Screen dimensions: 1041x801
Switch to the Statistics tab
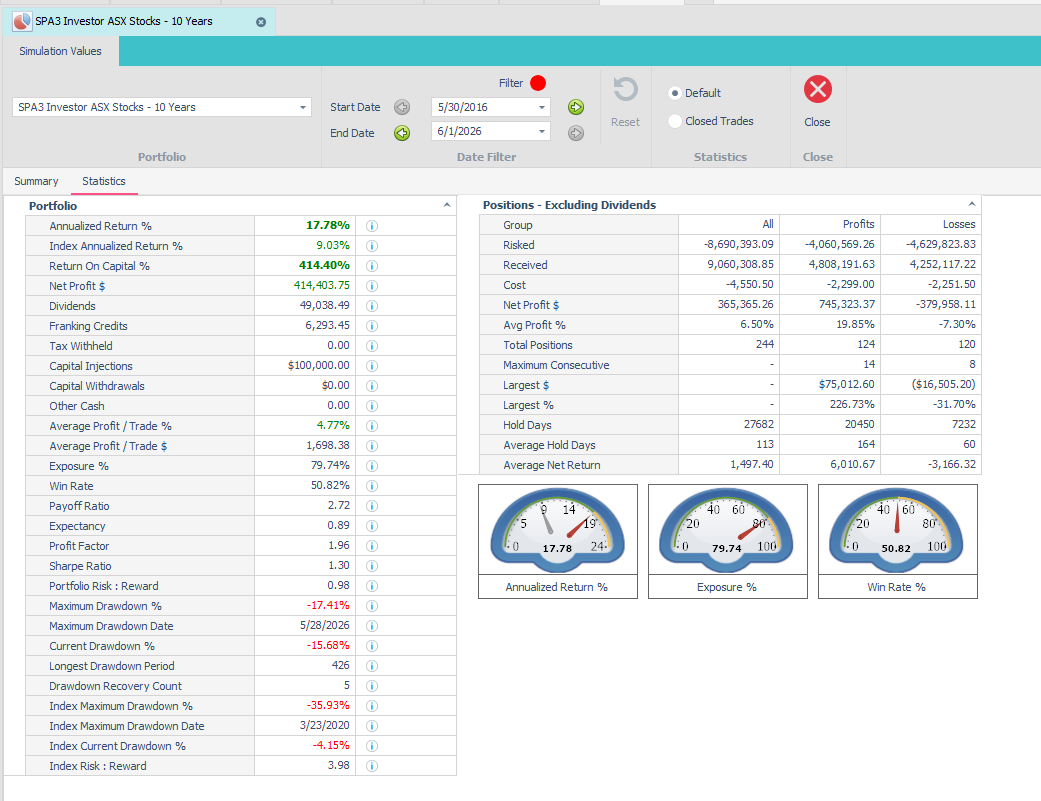104,181
